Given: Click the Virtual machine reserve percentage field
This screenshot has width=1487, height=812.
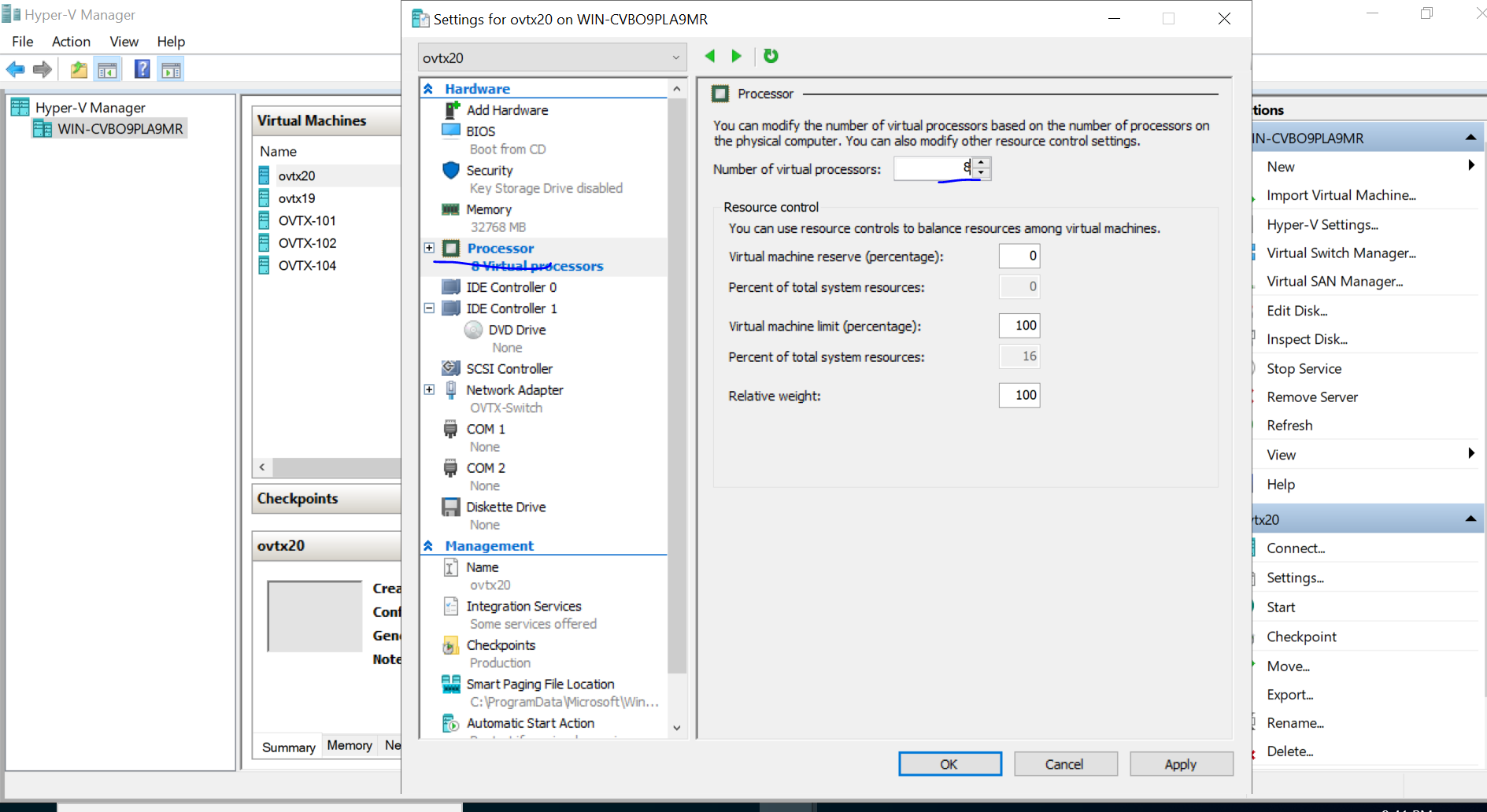Looking at the screenshot, I should [1019, 256].
